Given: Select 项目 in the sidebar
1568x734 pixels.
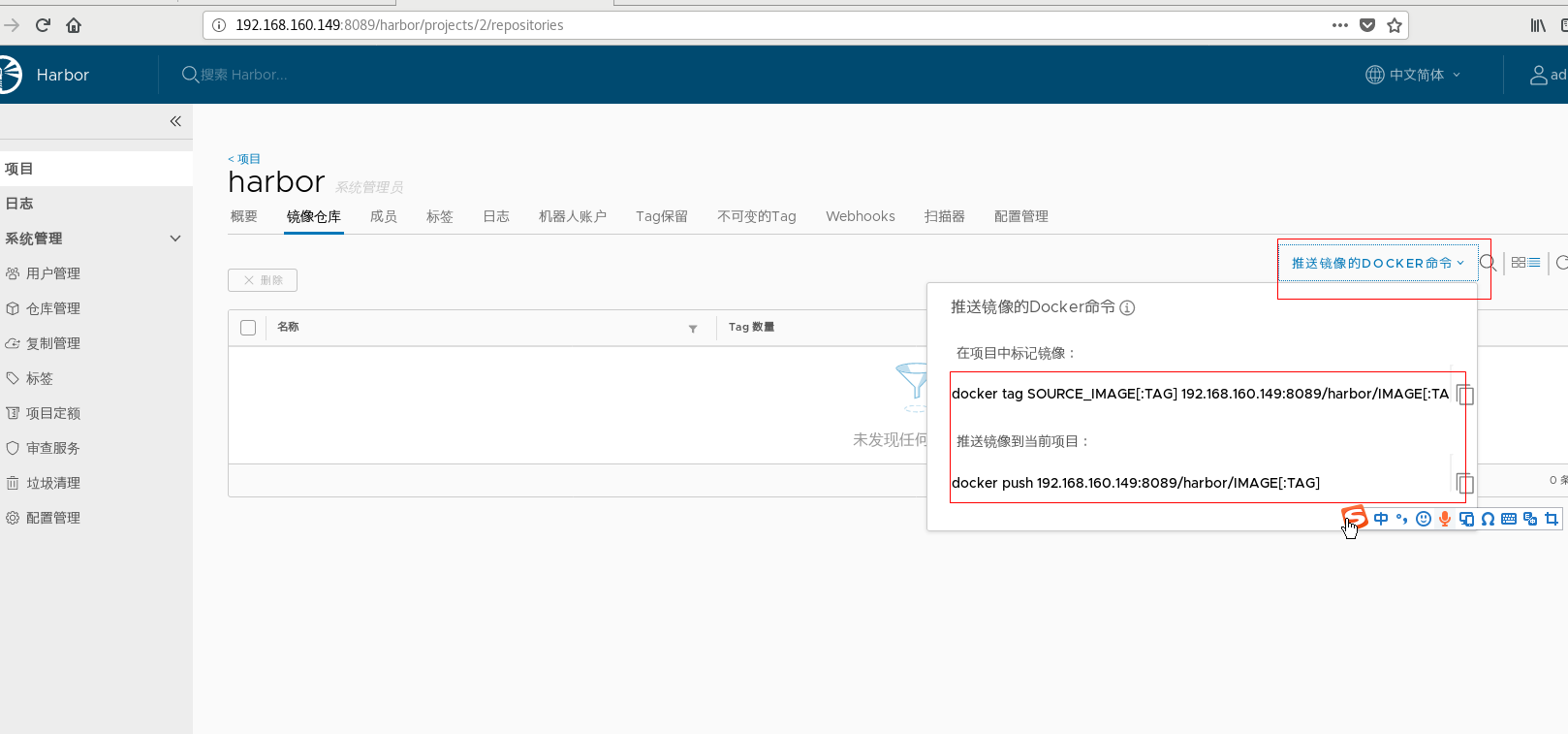Looking at the screenshot, I should point(96,169).
